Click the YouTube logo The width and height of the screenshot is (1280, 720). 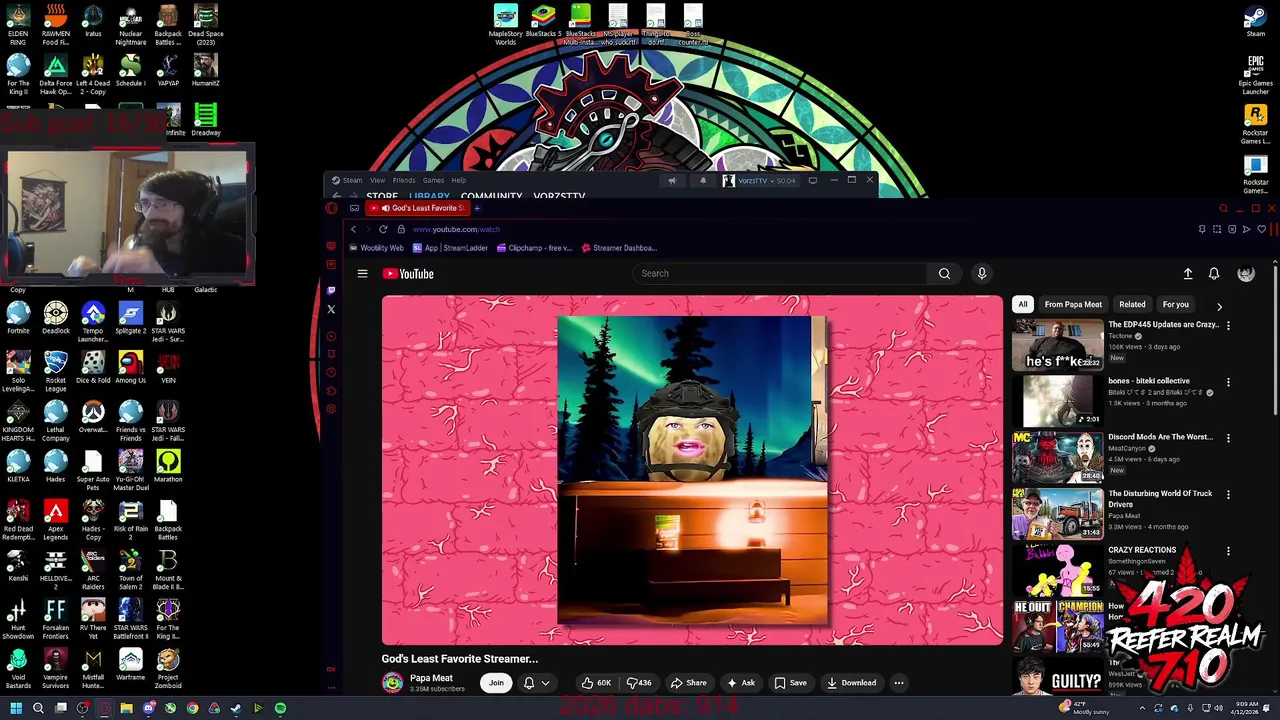coord(409,274)
